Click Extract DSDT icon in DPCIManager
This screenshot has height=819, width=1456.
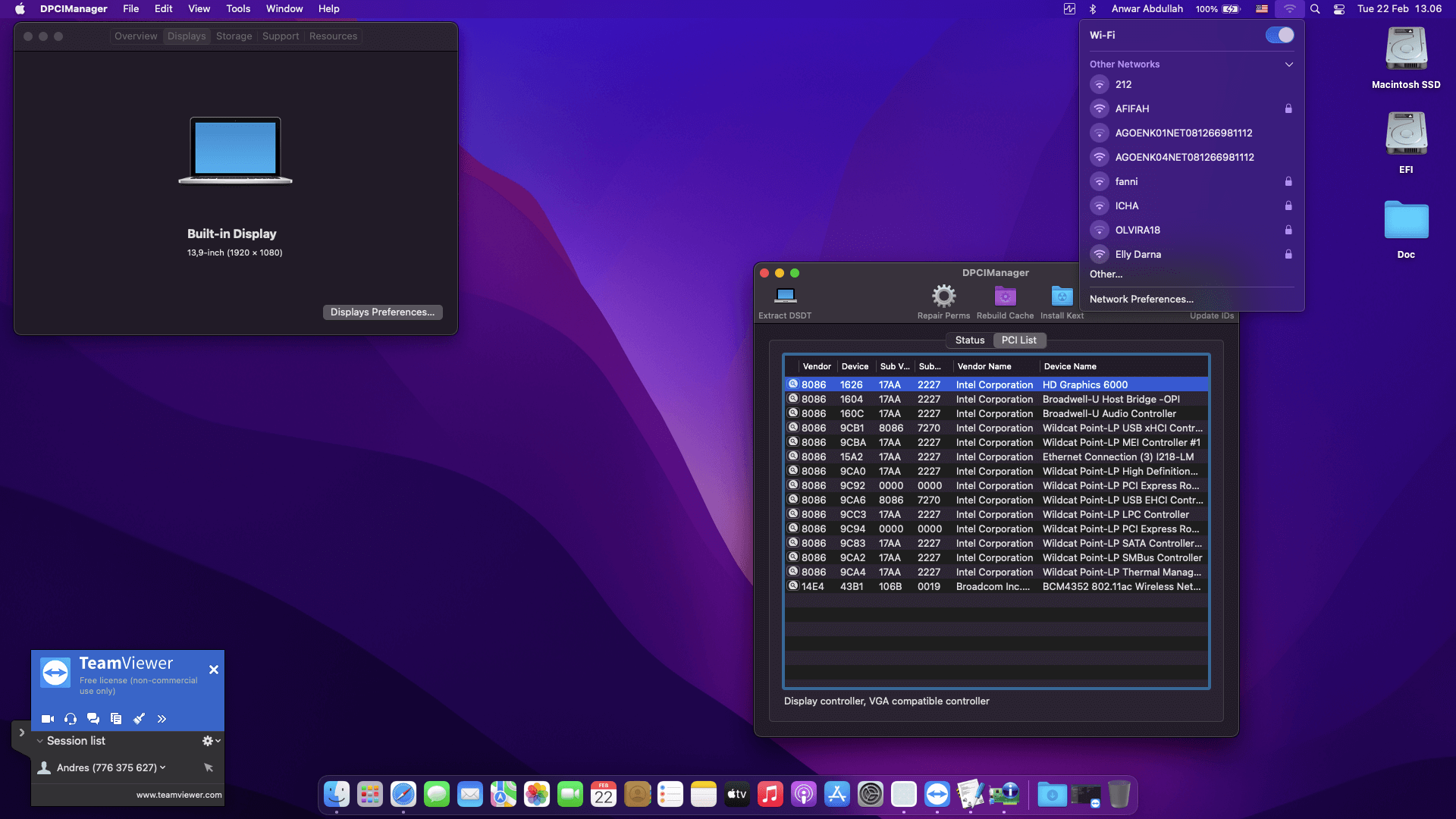[x=785, y=295]
